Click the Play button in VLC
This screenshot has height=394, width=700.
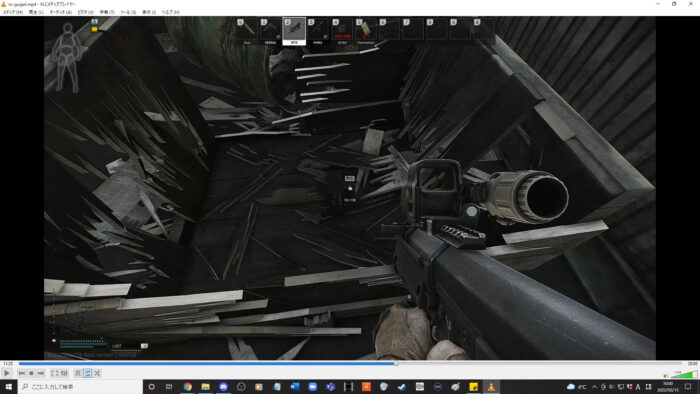coord(7,373)
